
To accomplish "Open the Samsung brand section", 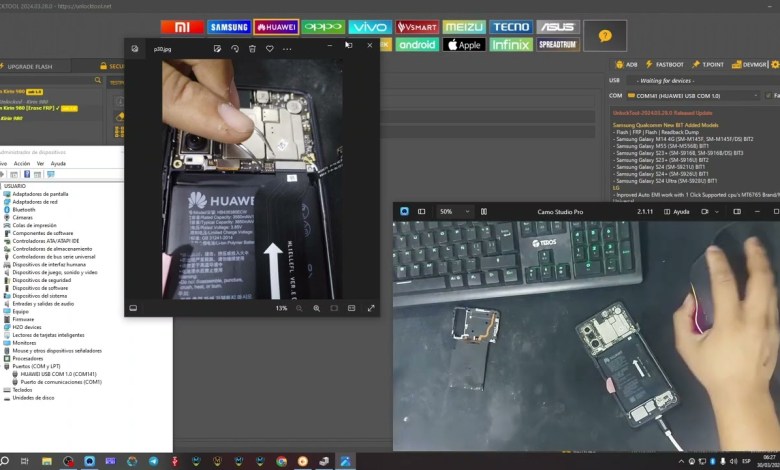I will [x=228, y=27].
